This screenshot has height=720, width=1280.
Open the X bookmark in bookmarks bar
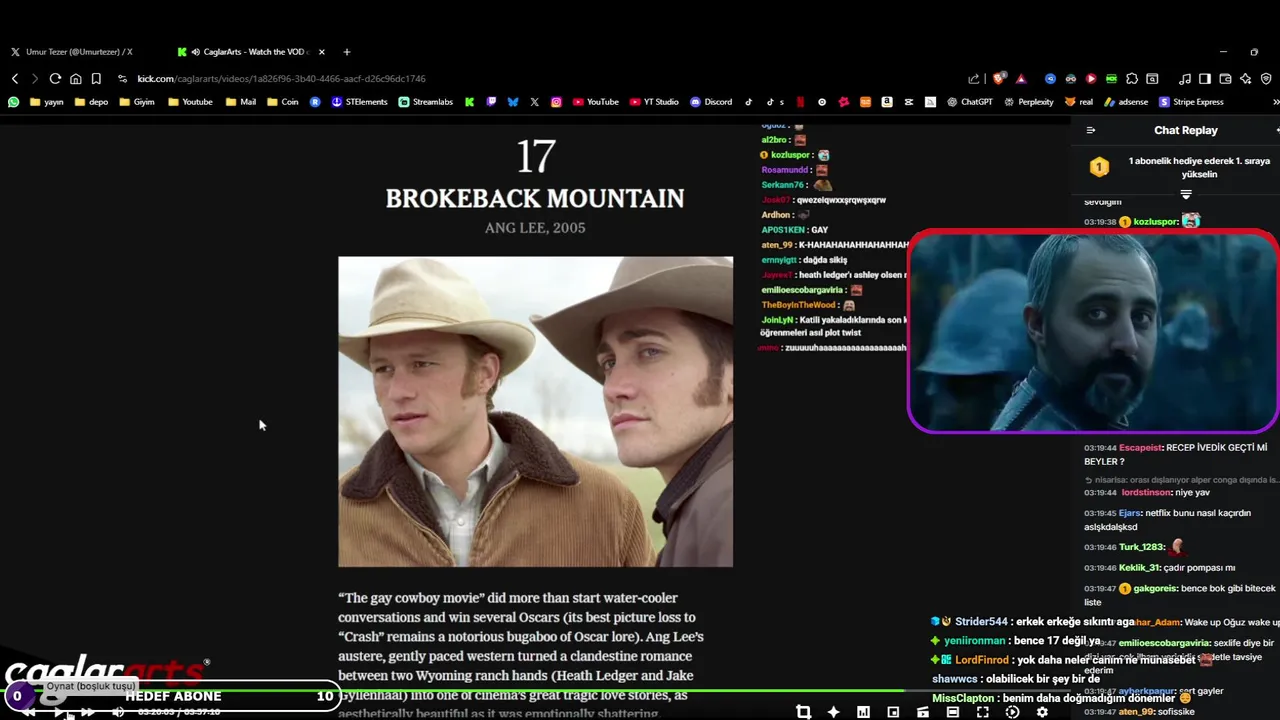[535, 102]
